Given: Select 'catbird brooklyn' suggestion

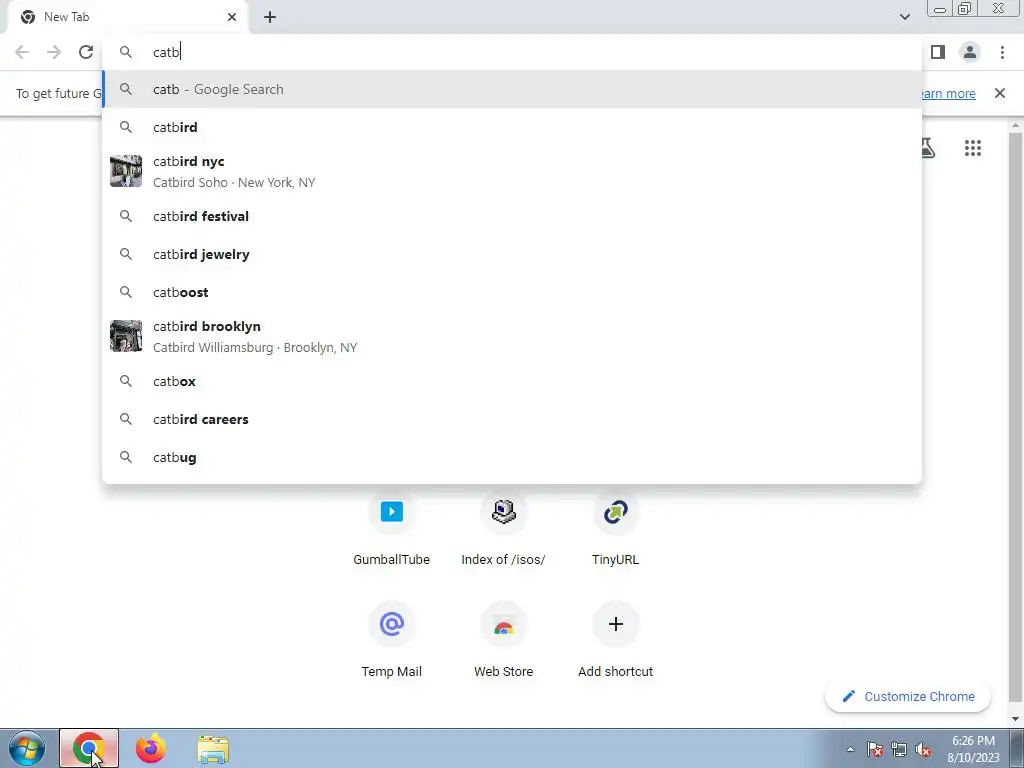Looking at the screenshot, I should tap(512, 336).
